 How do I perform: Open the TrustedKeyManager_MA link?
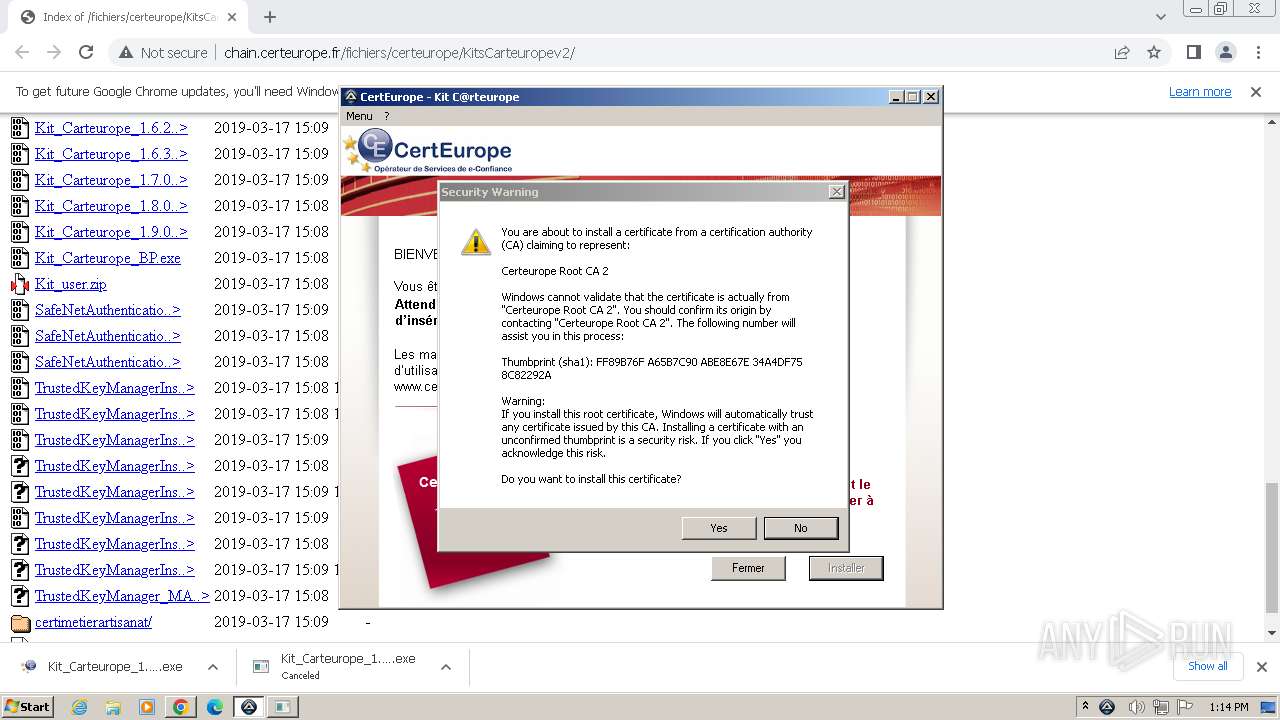[122, 596]
